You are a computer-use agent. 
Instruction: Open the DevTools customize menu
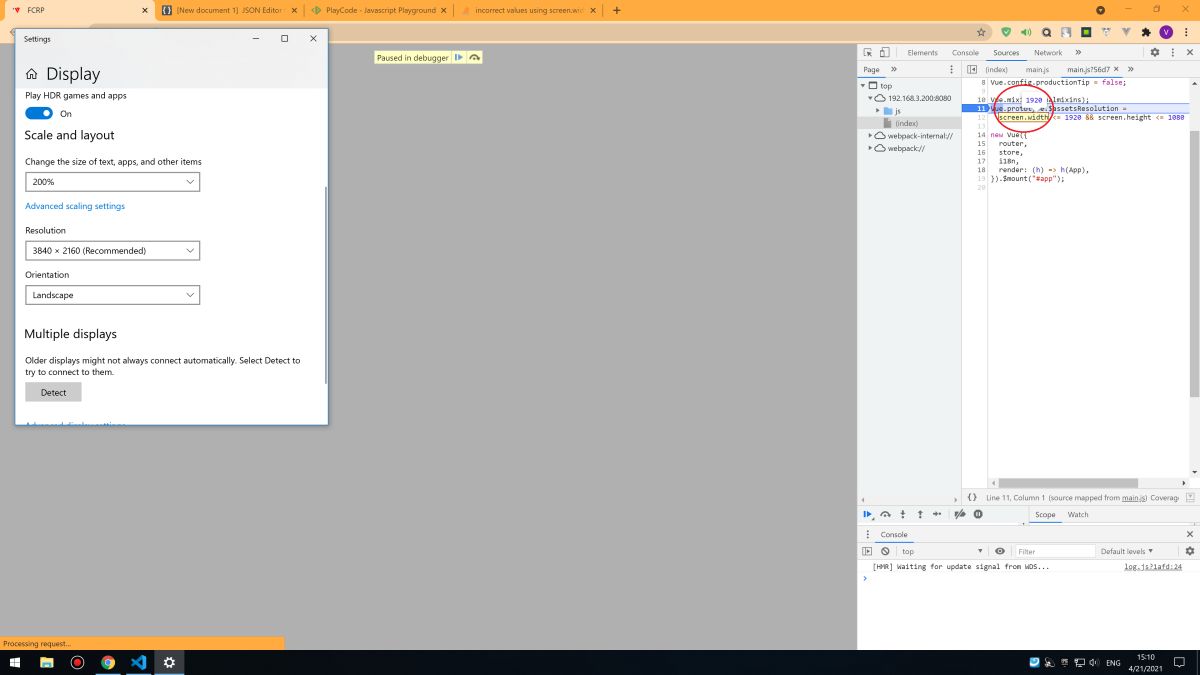pyautogui.click(x=1171, y=52)
